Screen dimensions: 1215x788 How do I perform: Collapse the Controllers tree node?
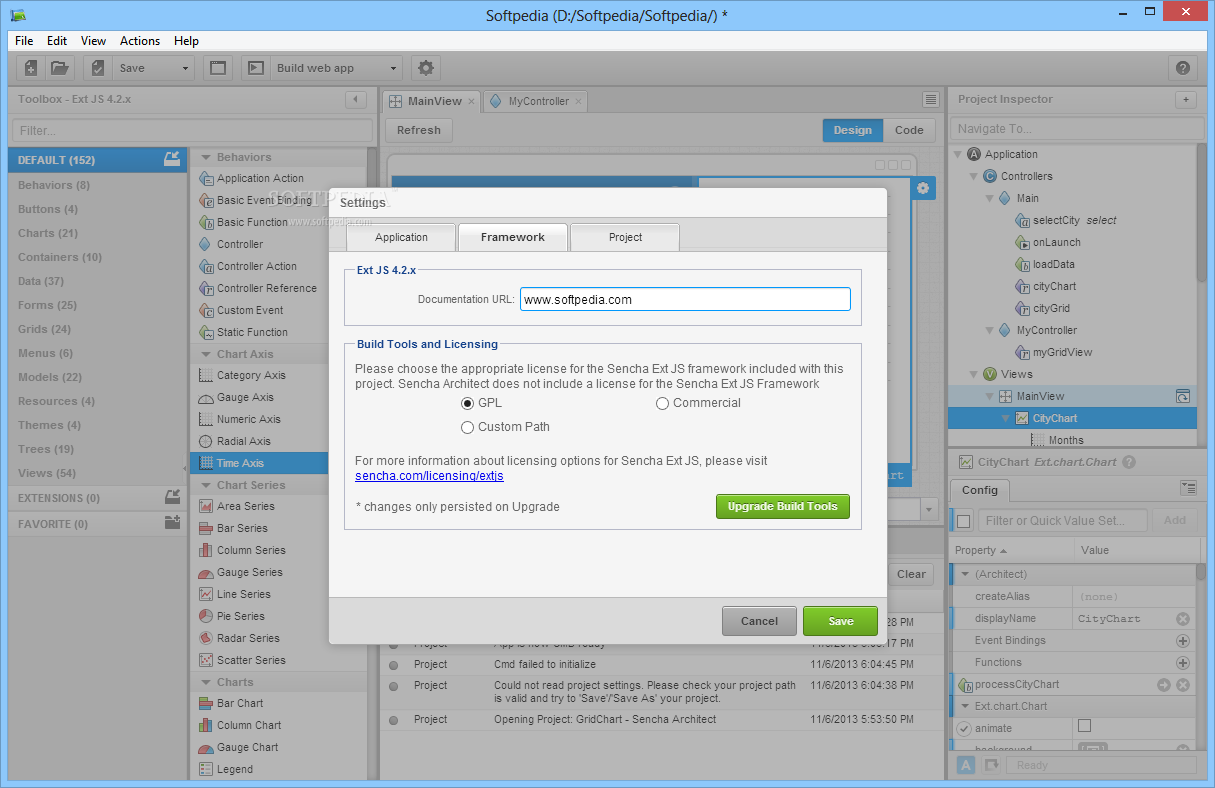coord(973,176)
